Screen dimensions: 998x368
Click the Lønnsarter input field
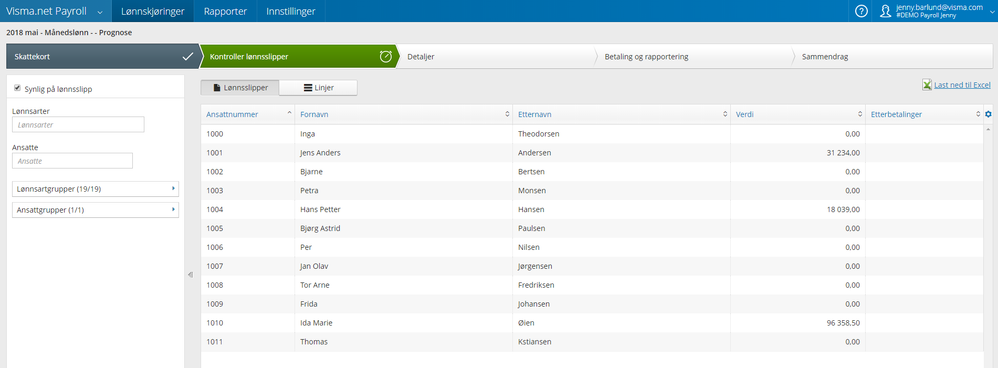(x=78, y=125)
